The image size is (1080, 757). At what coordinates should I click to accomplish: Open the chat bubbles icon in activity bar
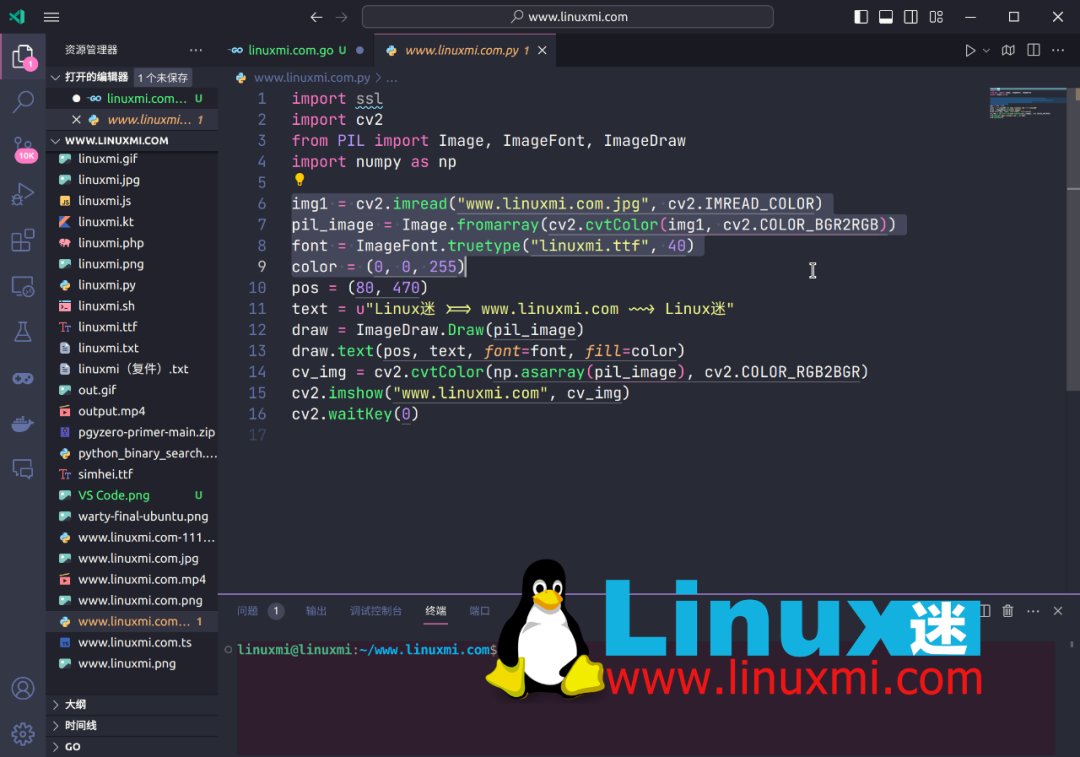pos(23,469)
